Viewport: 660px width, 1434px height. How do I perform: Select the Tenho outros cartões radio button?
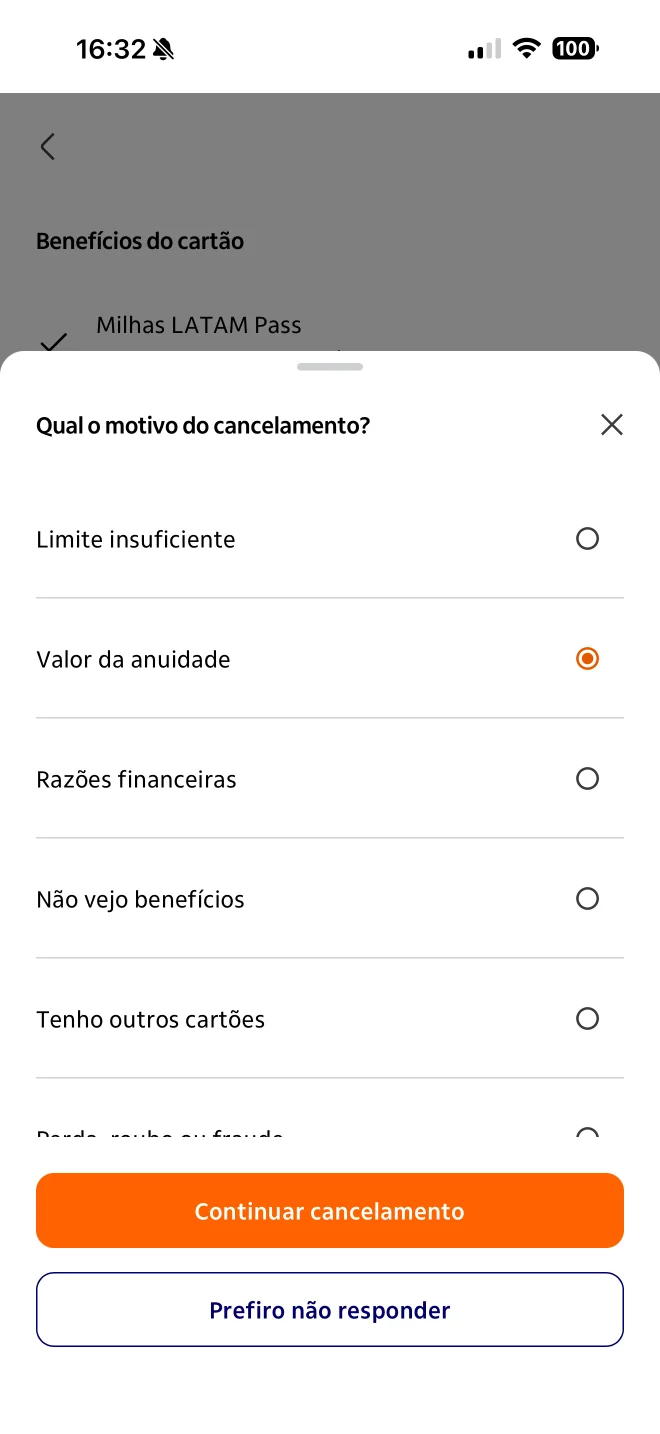pos(588,1019)
